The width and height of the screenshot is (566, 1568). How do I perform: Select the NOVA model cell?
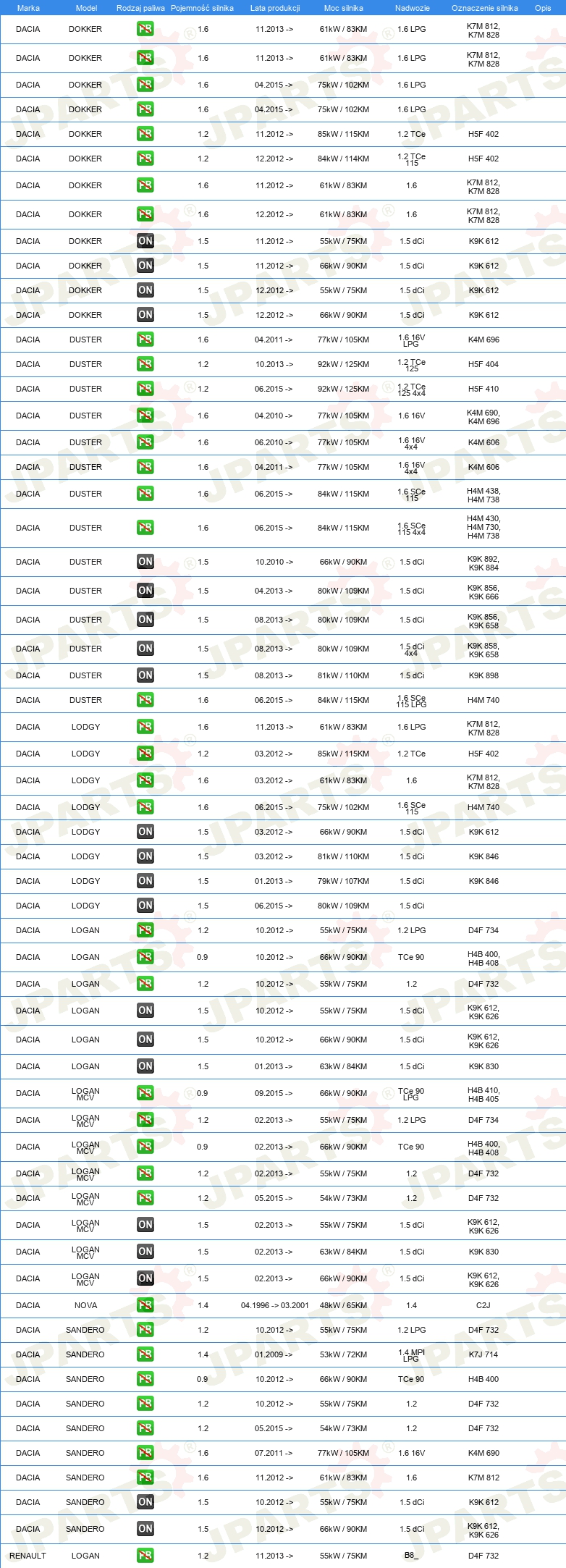(x=85, y=1305)
